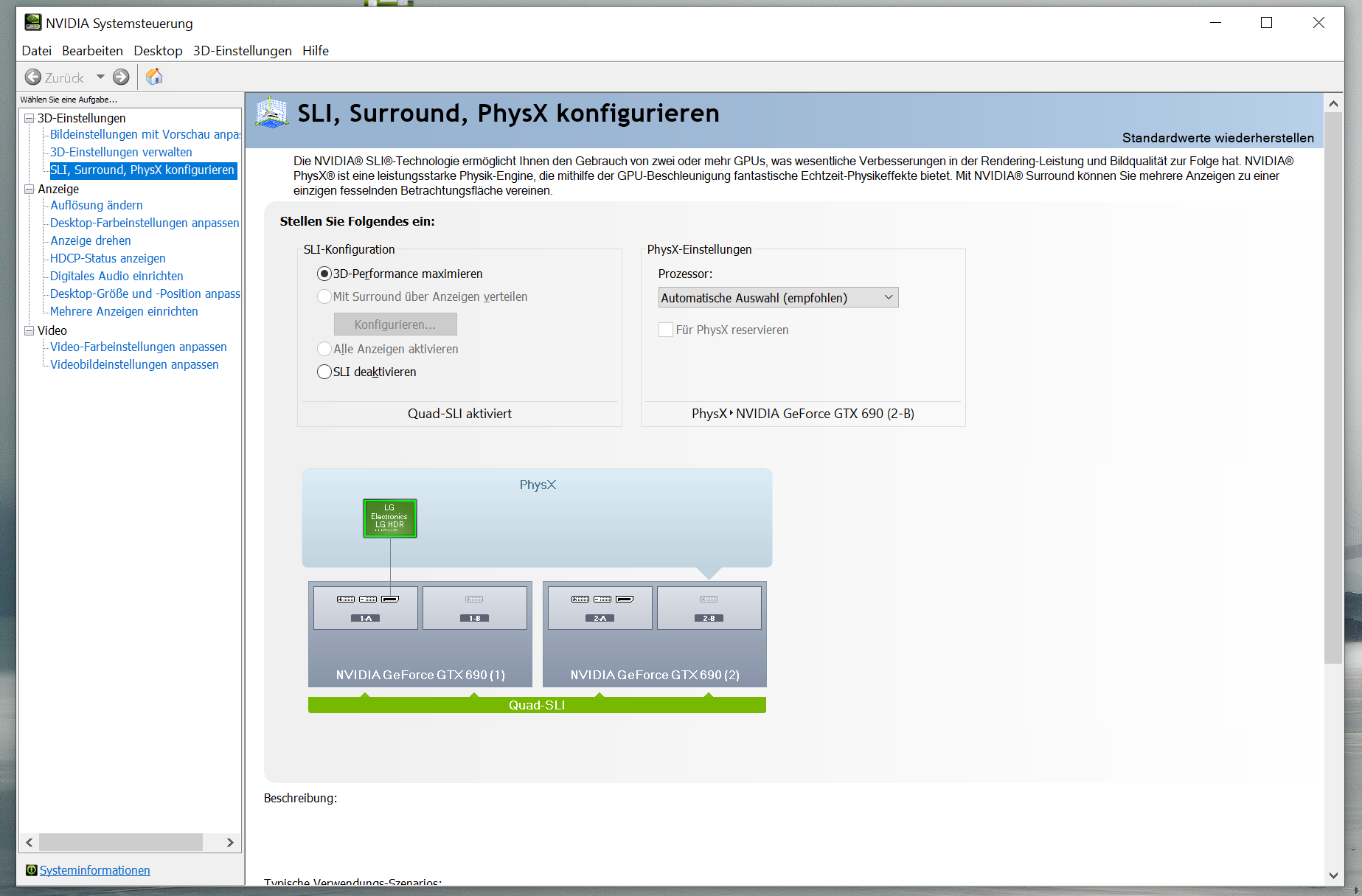Select SLI deaktivieren radio button
1362x896 pixels.
tap(324, 372)
